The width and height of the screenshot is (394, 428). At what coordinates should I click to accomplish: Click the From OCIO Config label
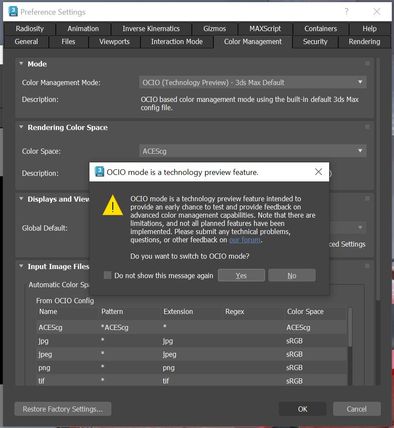[65, 300]
